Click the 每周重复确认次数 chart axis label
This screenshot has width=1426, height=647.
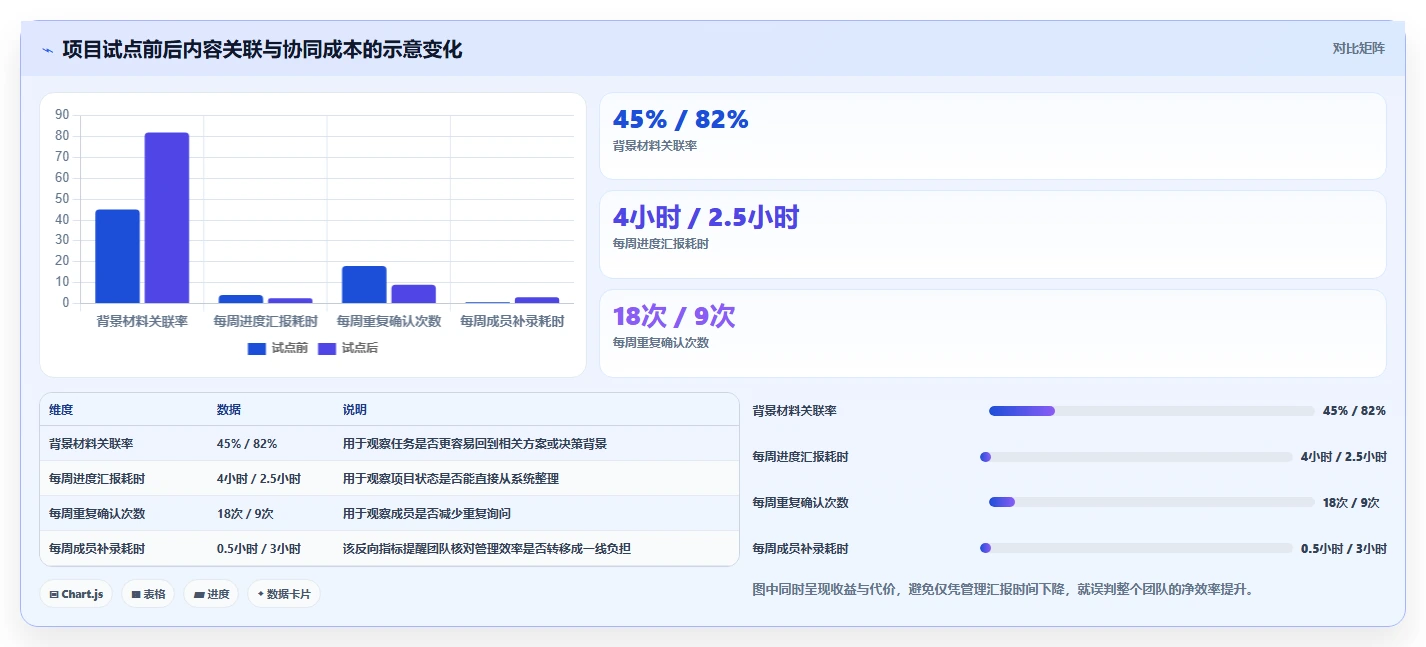[x=389, y=322]
